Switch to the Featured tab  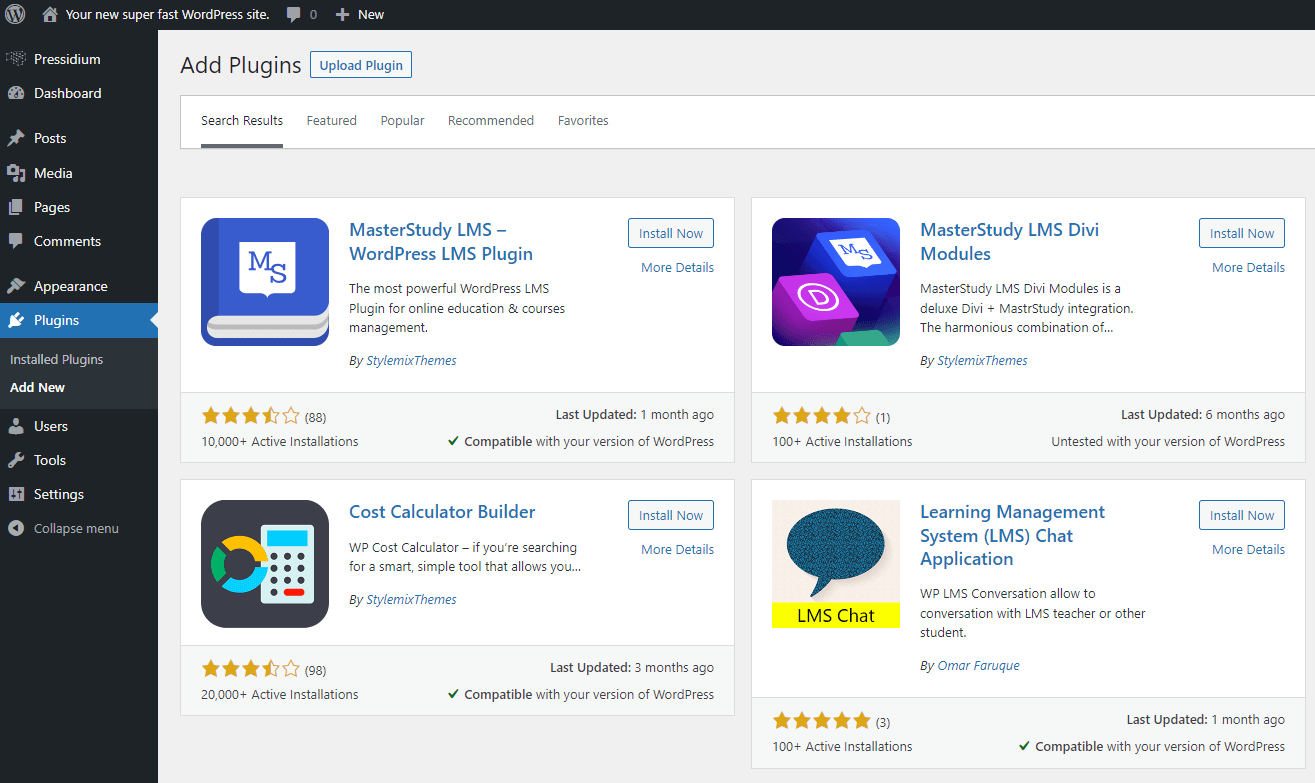[332, 121]
